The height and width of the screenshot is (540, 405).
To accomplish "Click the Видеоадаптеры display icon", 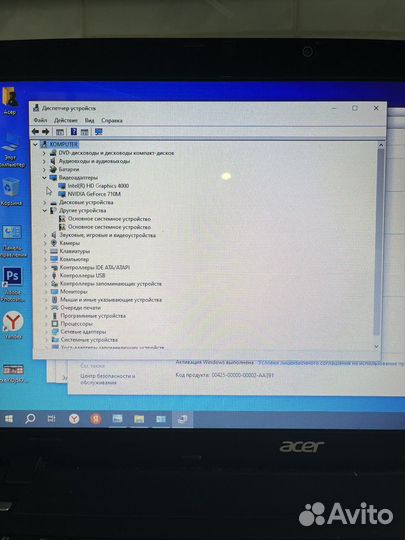I will [x=53, y=178].
